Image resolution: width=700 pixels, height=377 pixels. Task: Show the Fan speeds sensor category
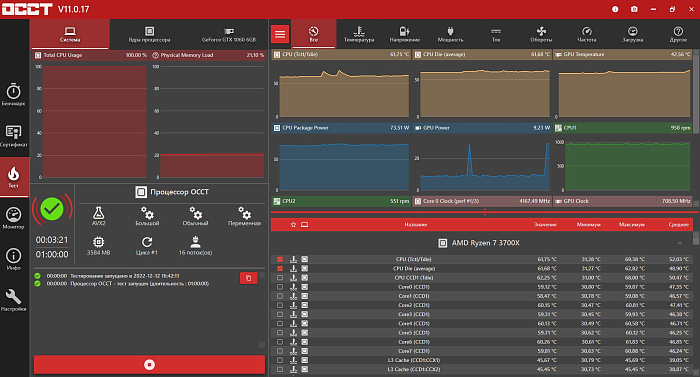tap(541, 34)
